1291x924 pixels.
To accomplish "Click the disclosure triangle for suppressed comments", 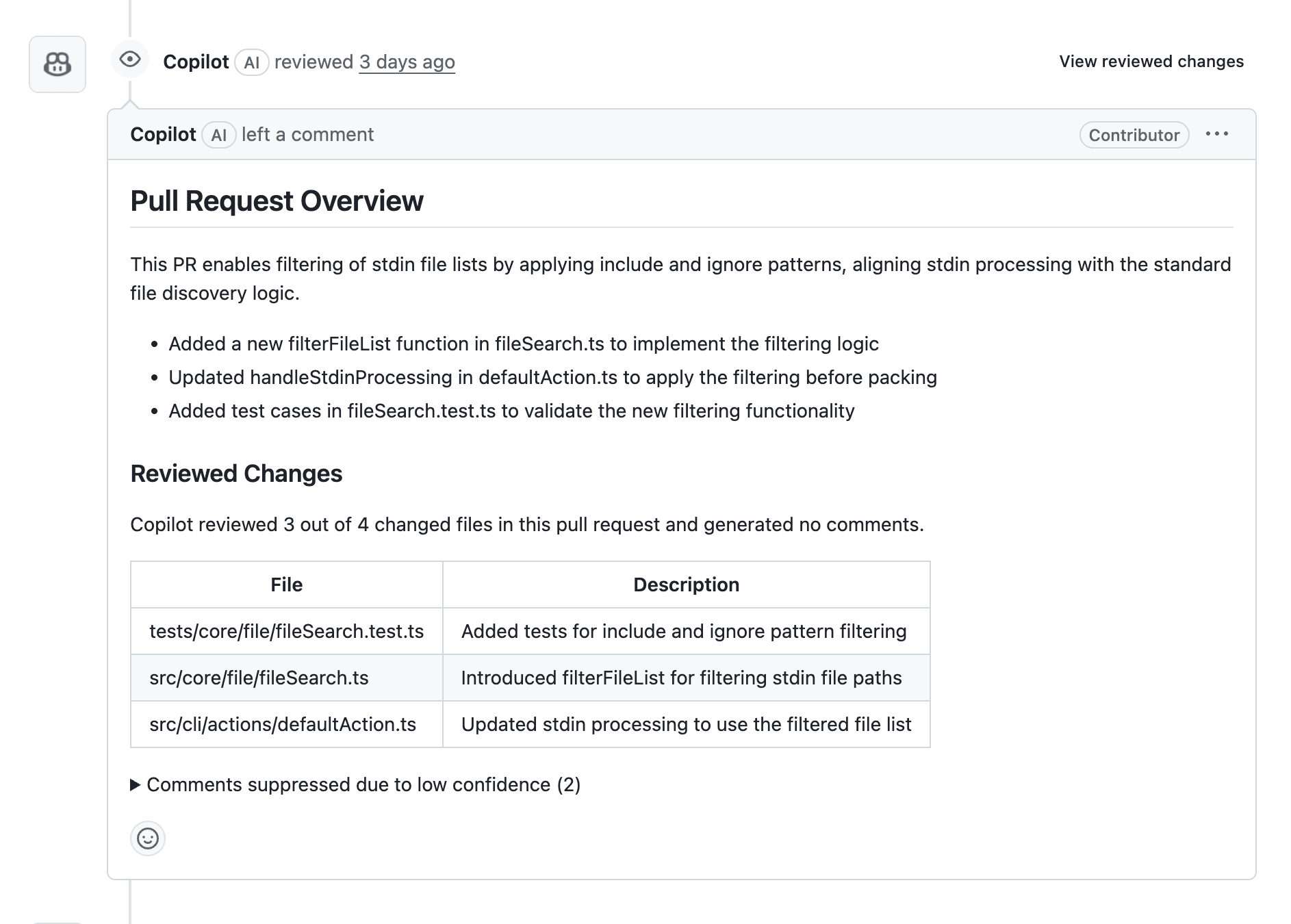I will [136, 784].
